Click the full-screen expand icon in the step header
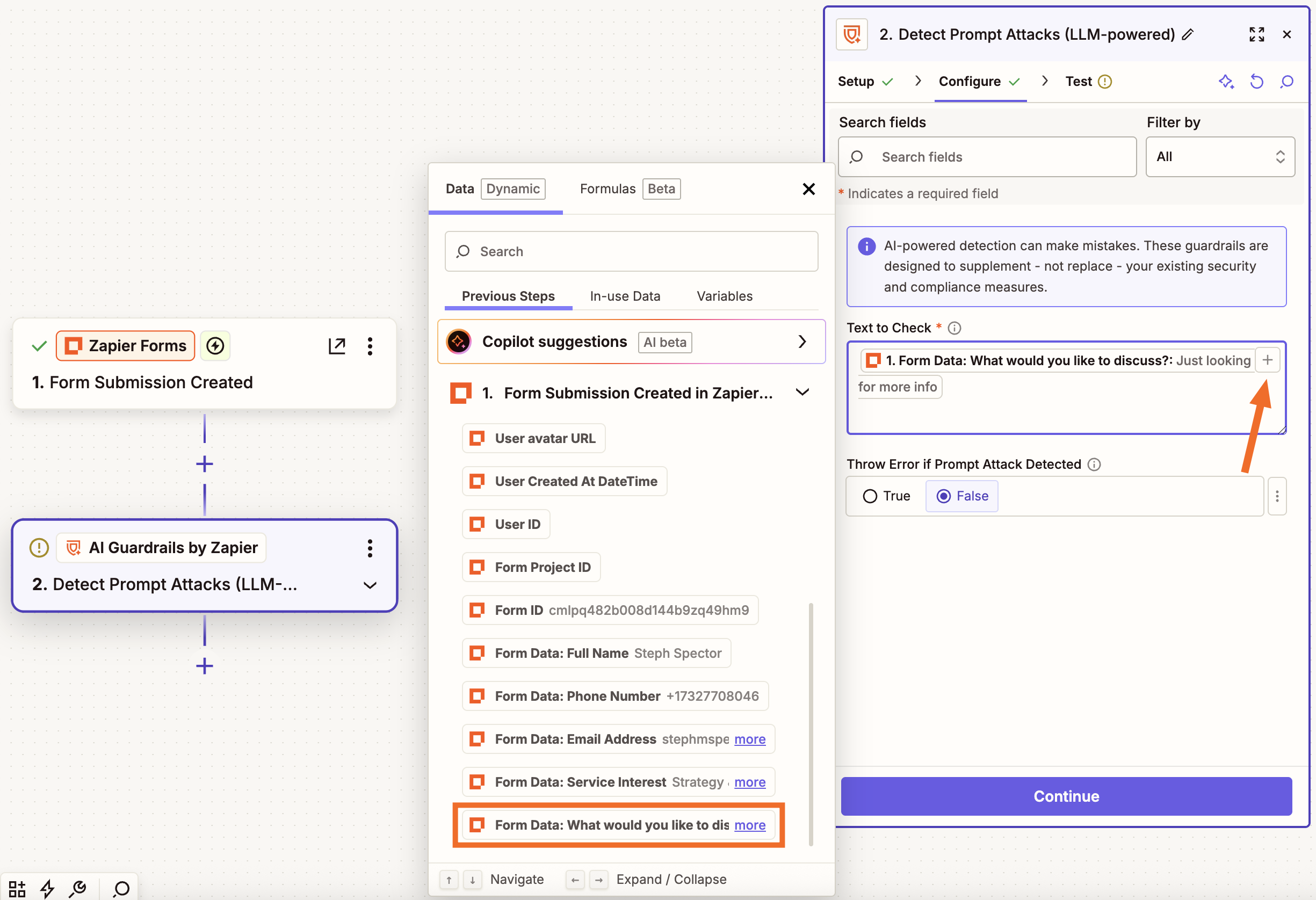Image resolution: width=1316 pixels, height=900 pixels. tap(1256, 34)
